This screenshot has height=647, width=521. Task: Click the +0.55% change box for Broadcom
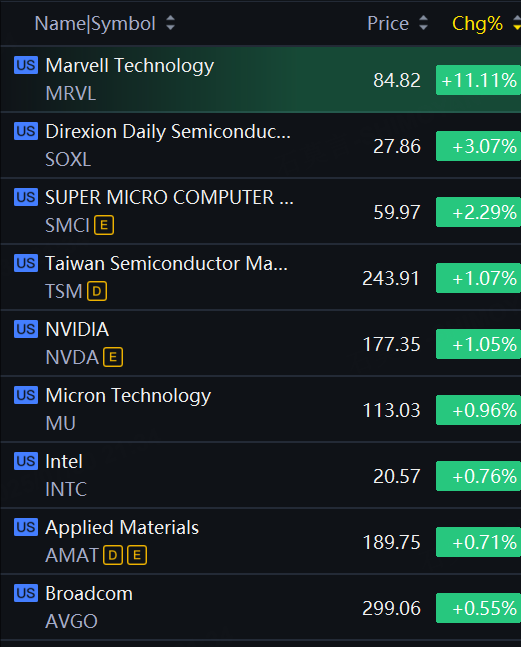pyautogui.click(x=479, y=608)
